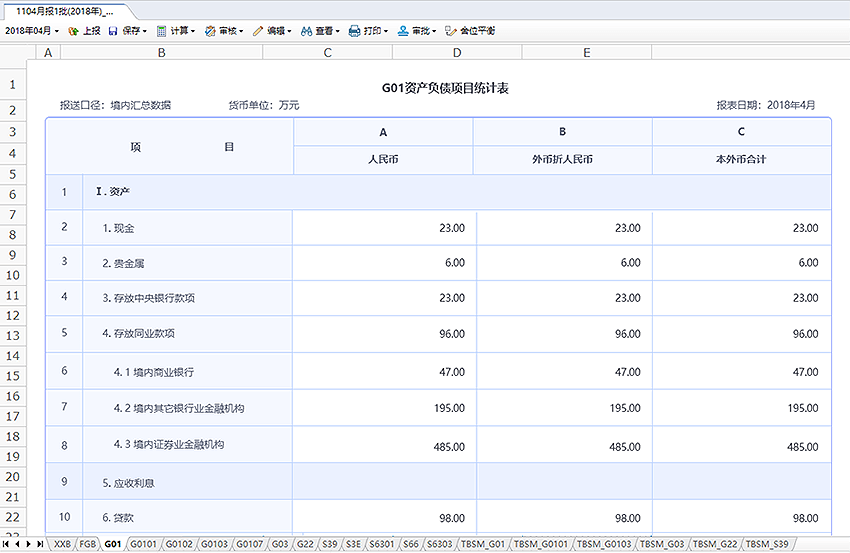Click the 打印 printer icon
850x553 pixels.
coord(354,31)
